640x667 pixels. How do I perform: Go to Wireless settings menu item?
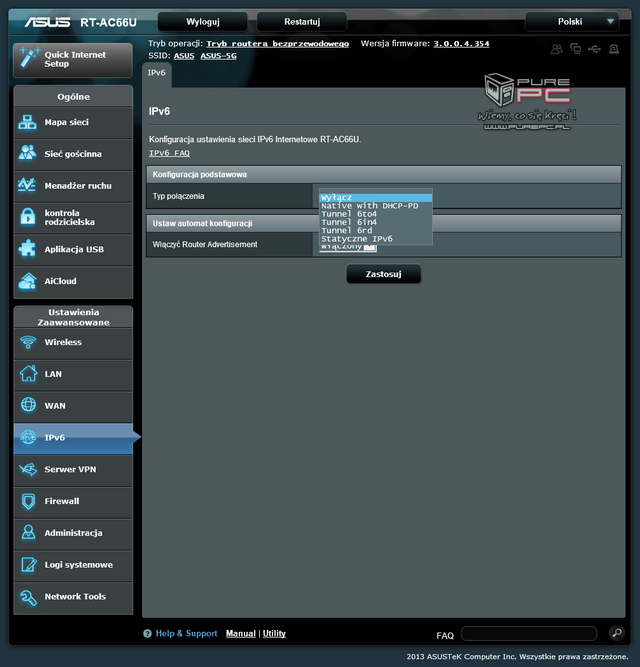(73, 342)
